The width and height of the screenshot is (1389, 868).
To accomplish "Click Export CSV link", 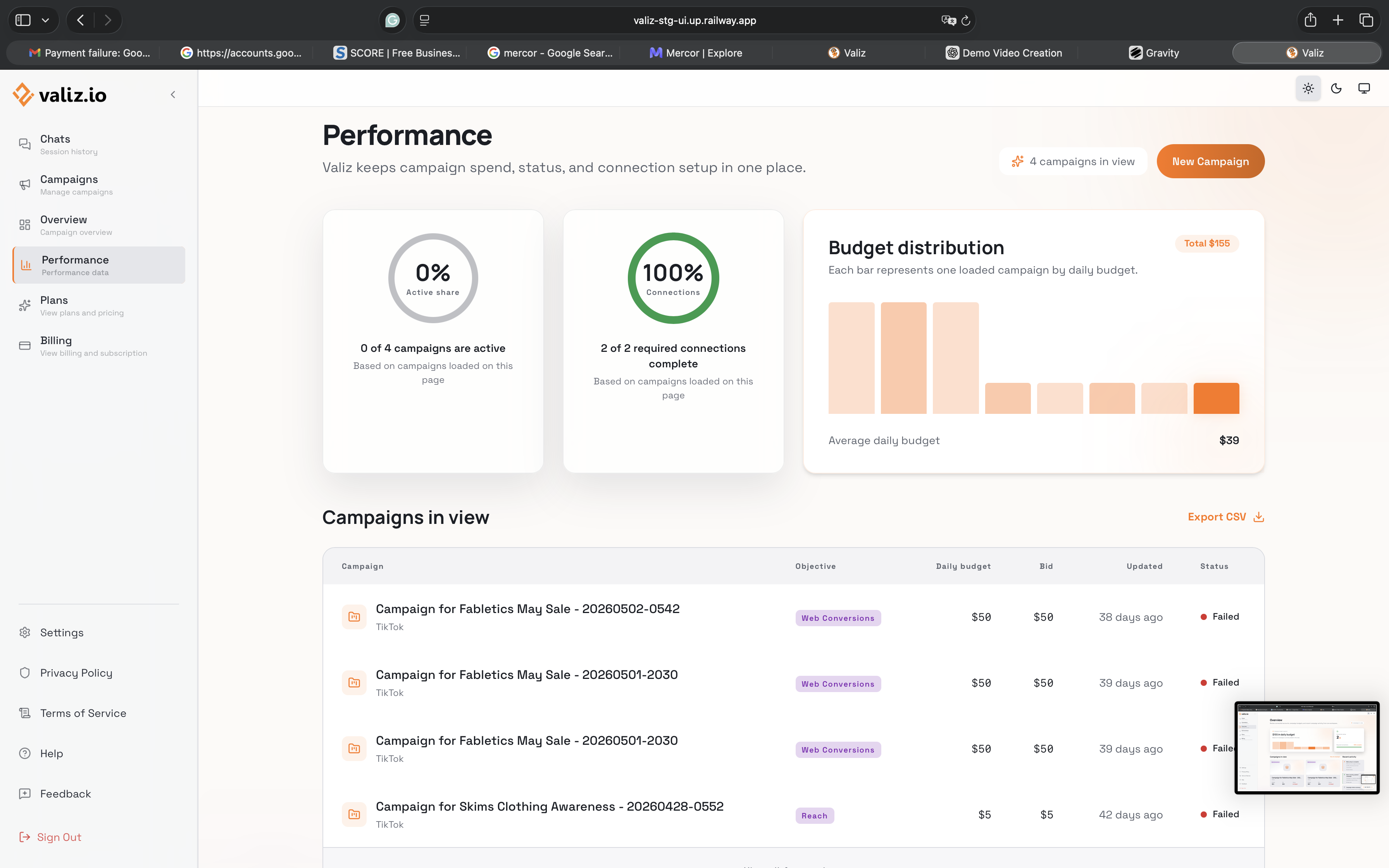I will 1225,517.
